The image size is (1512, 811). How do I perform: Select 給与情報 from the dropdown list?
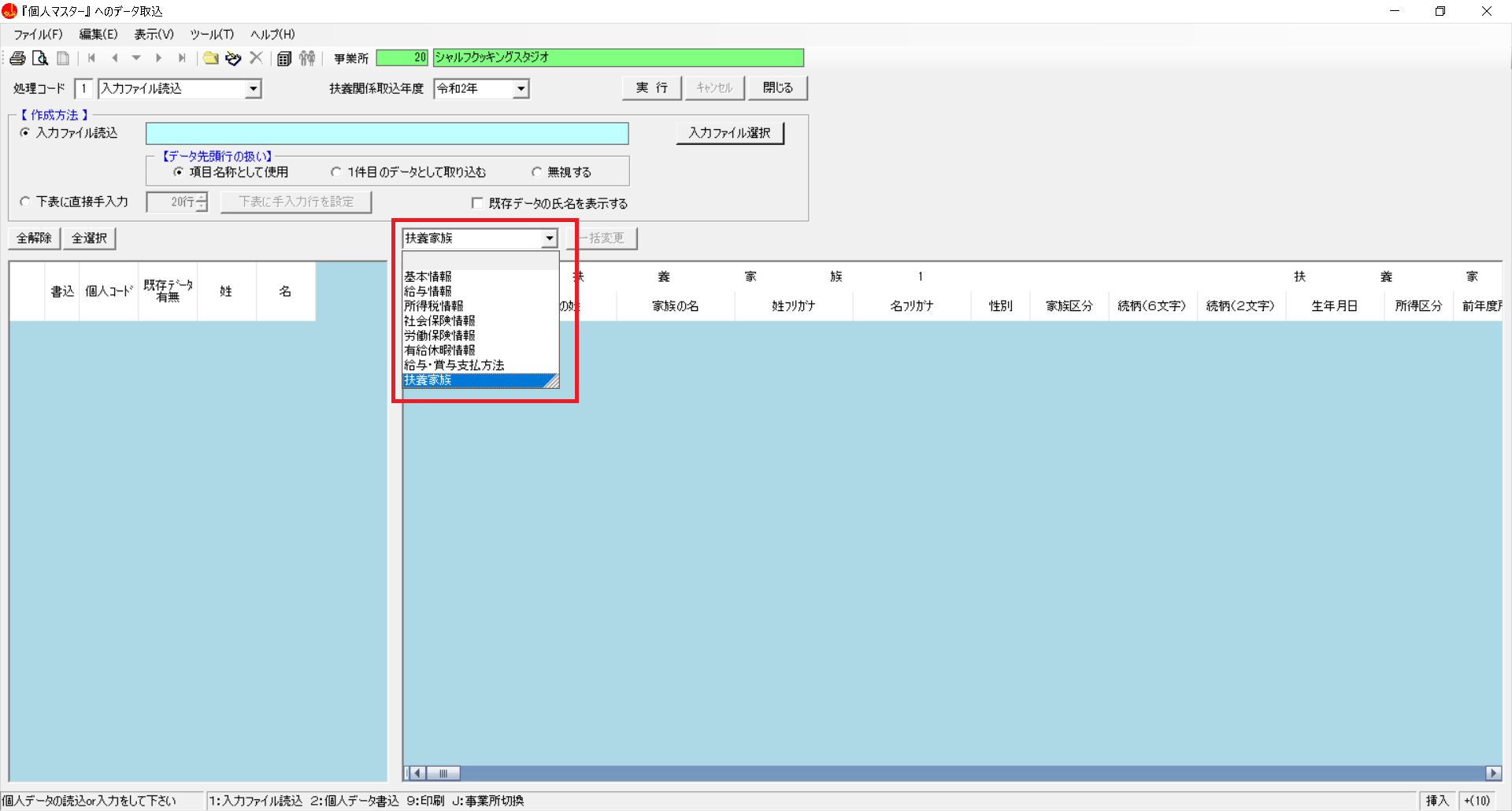[480, 291]
